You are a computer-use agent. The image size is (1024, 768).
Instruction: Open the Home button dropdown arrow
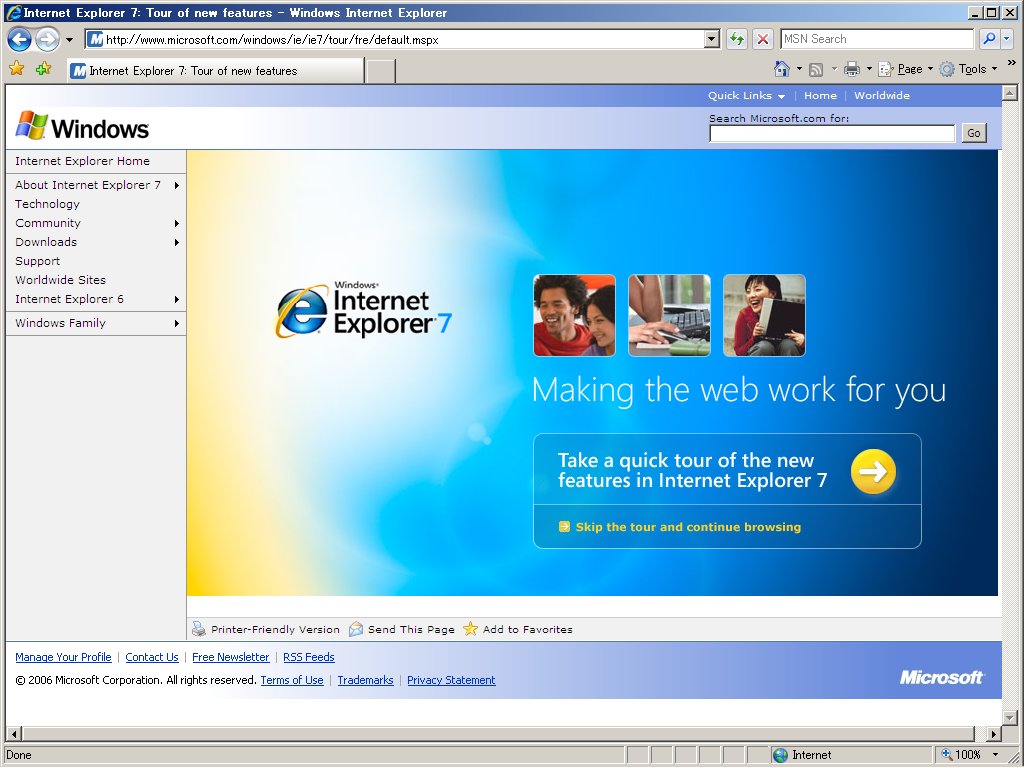pyautogui.click(x=799, y=69)
